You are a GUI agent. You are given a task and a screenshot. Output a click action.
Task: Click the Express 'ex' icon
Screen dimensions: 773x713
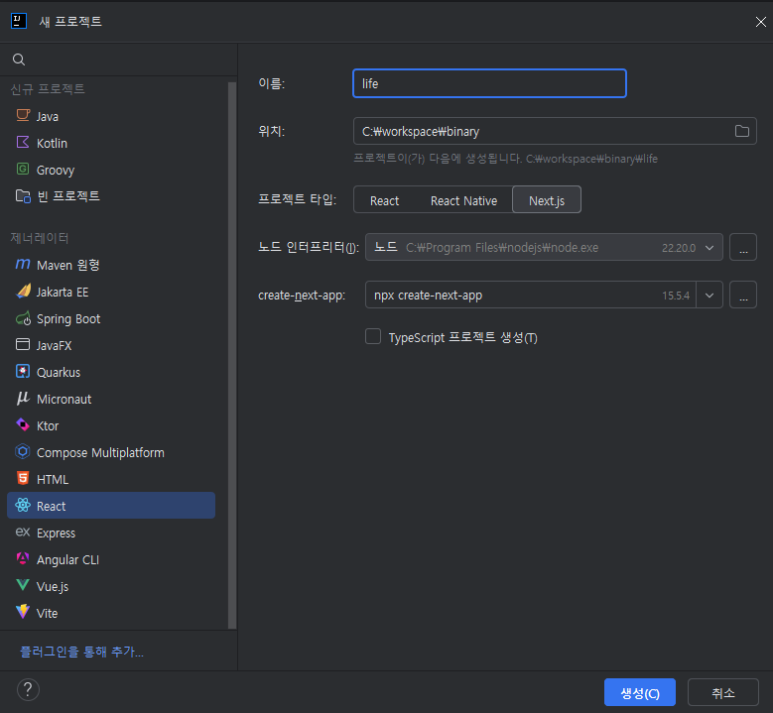coord(23,532)
